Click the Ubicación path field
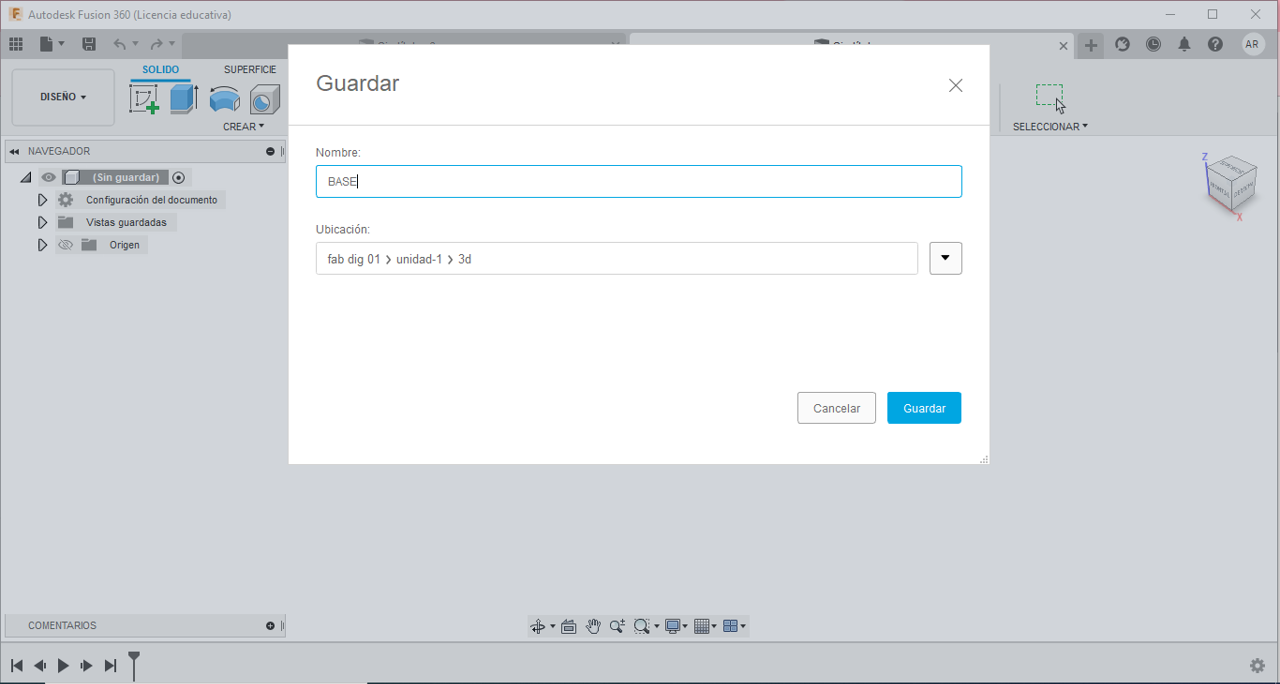 point(617,258)
